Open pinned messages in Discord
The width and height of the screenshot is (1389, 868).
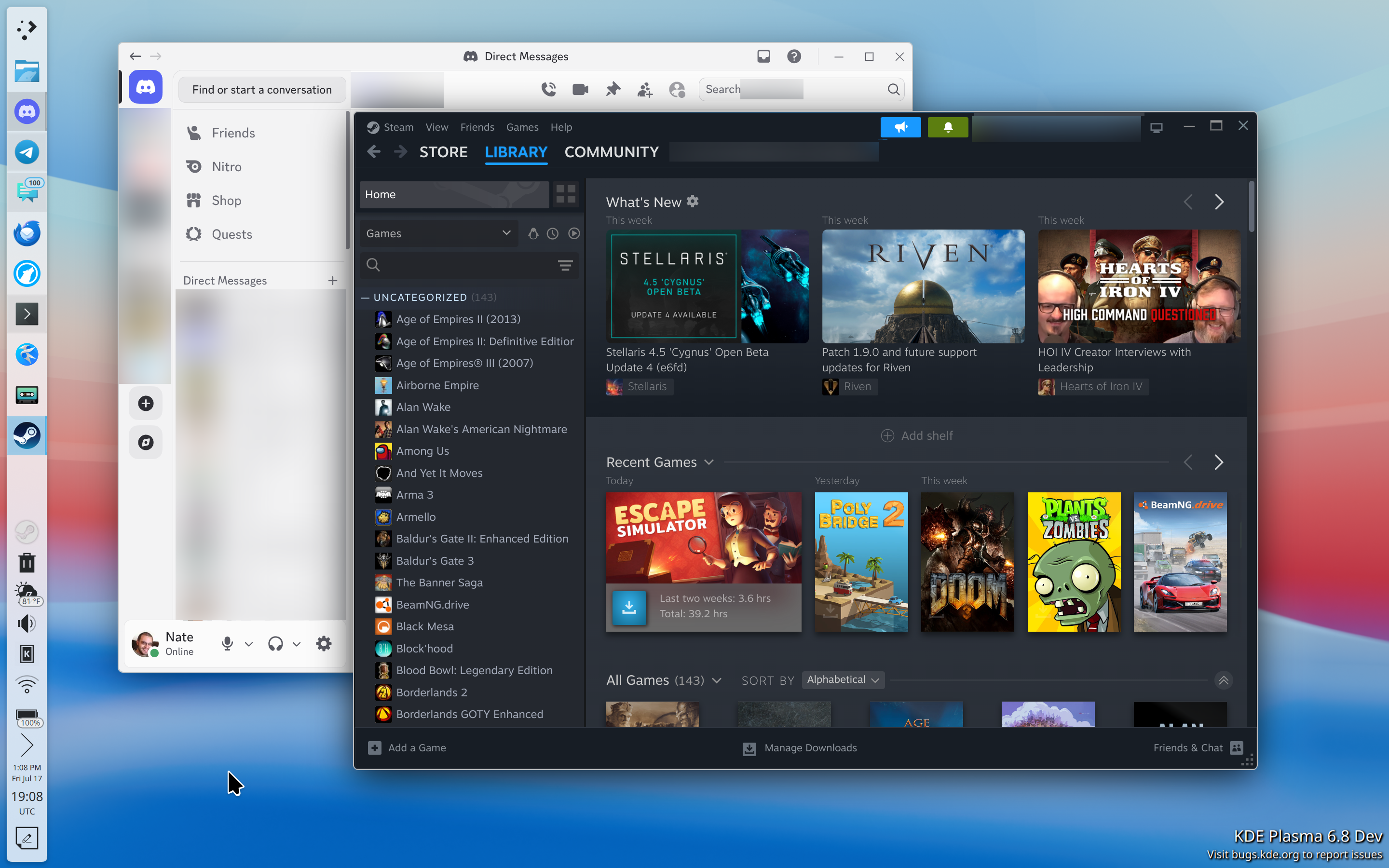tap(613, 90)
